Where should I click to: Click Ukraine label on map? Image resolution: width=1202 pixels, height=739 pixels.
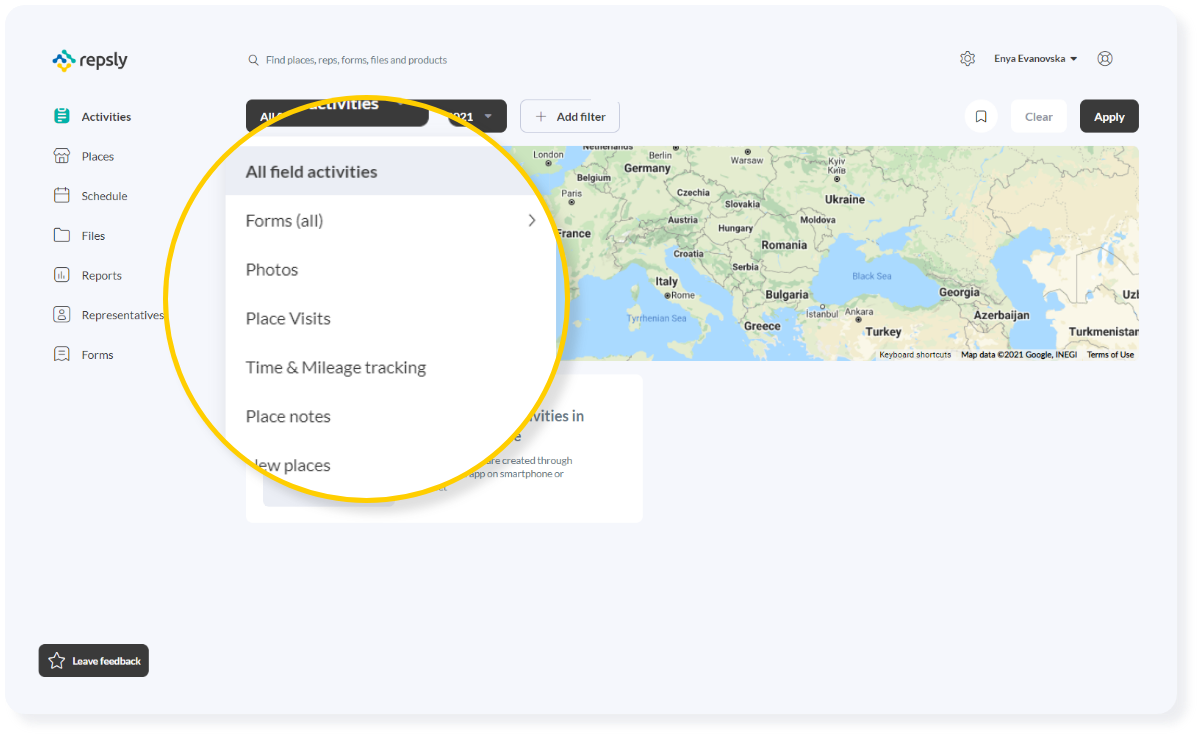click(x=845, y=200)
